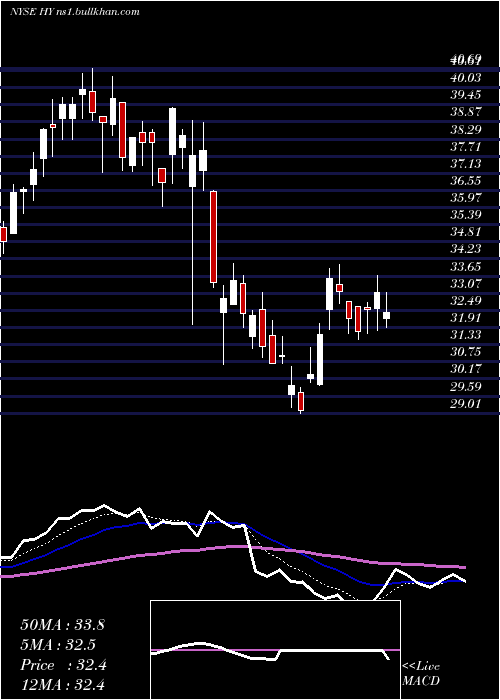Click the 30.75 price axis label
Viewport: 500px width, 700px height.
(x=466, y=352)
